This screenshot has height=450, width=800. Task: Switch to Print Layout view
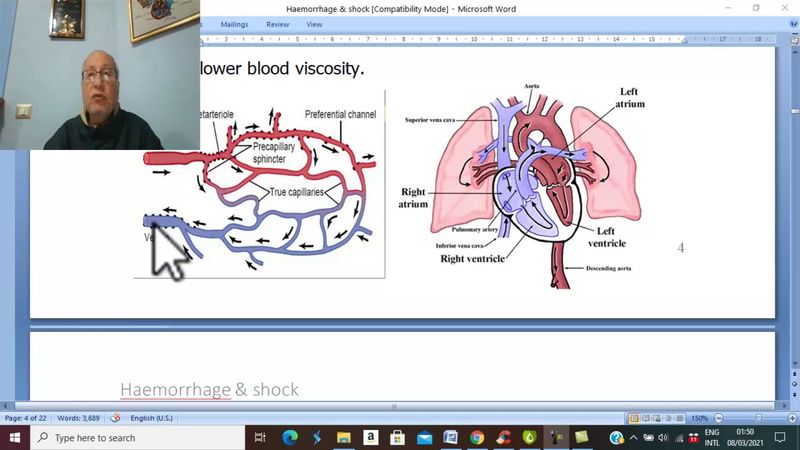click(x=634, y=418)
